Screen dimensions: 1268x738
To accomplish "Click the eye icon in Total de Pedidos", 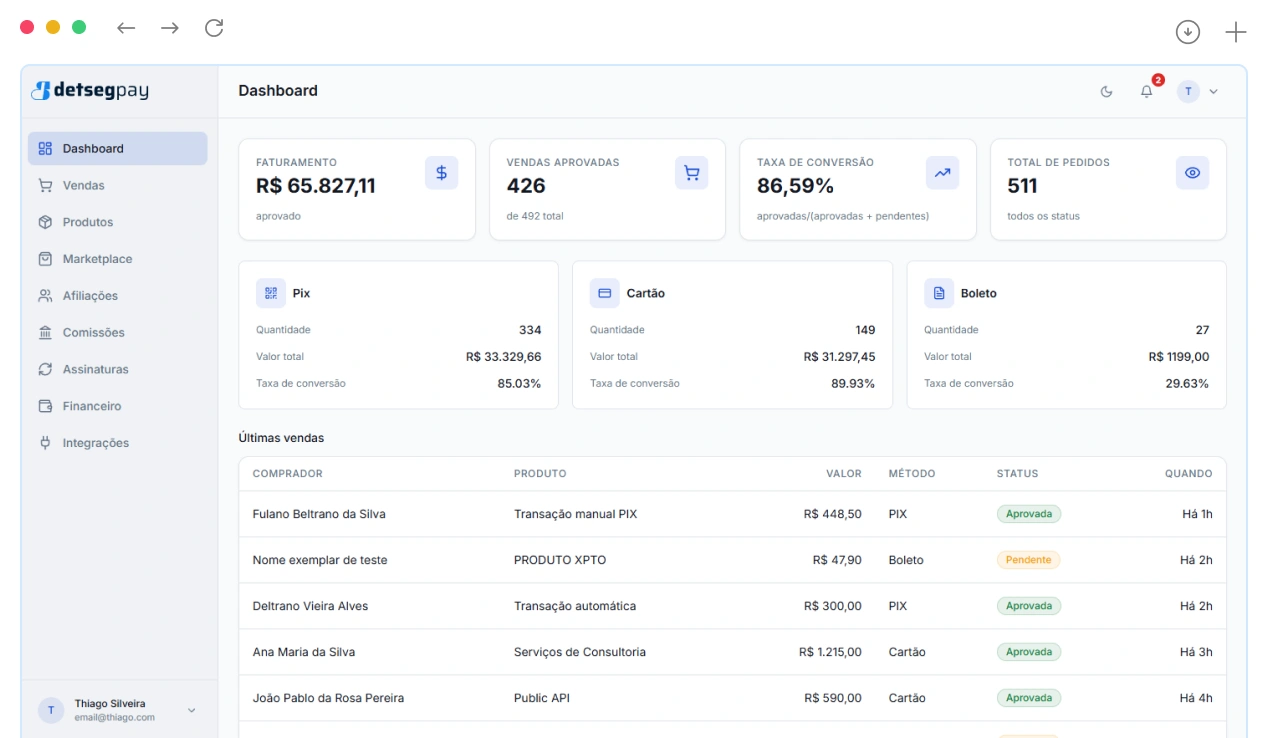I will pyautogui.click(x=1192, y=172).
